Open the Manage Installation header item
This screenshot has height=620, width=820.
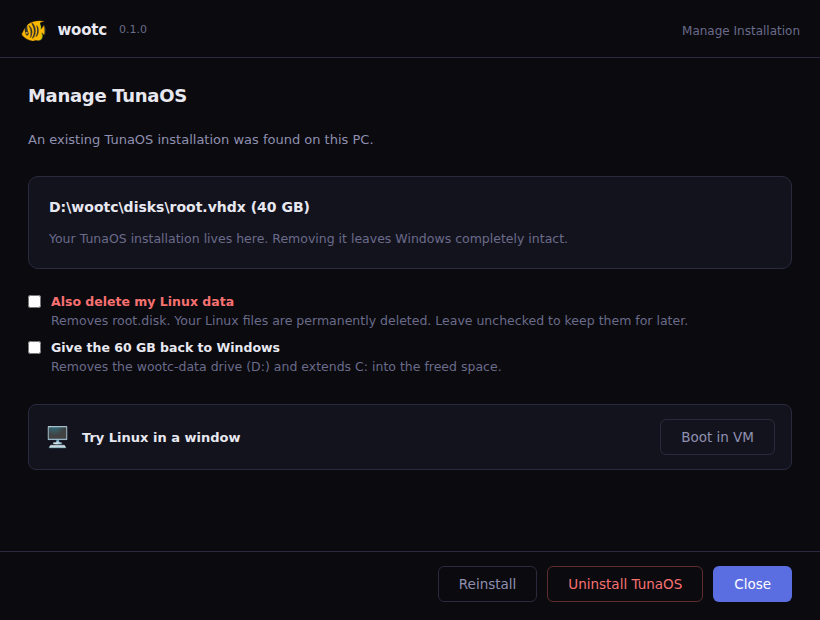741,30
